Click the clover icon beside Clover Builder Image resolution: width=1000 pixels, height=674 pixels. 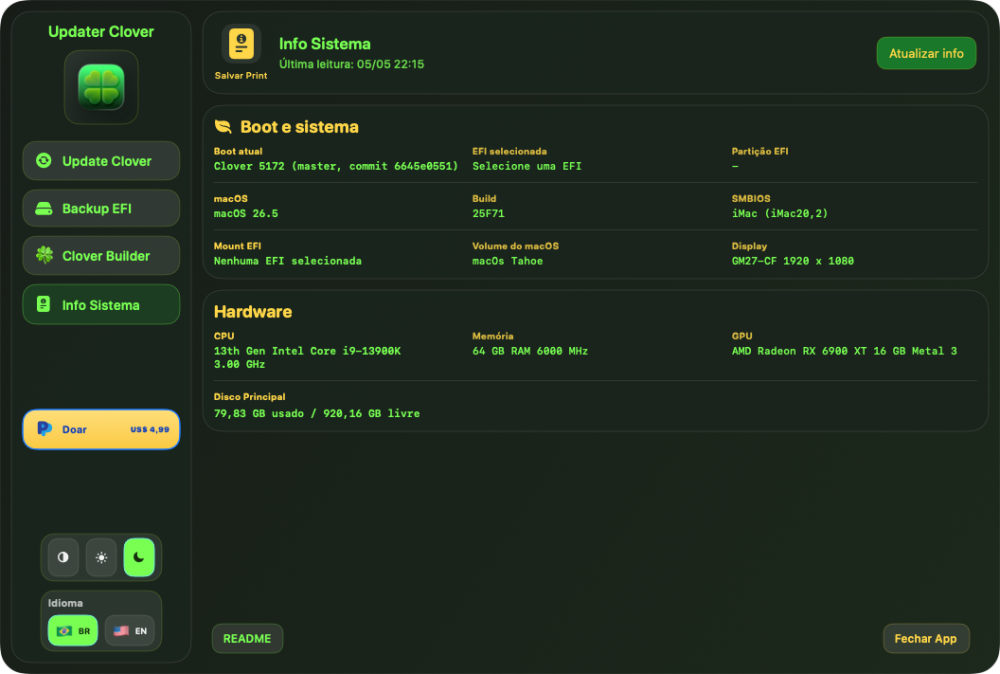pos(44,255)
